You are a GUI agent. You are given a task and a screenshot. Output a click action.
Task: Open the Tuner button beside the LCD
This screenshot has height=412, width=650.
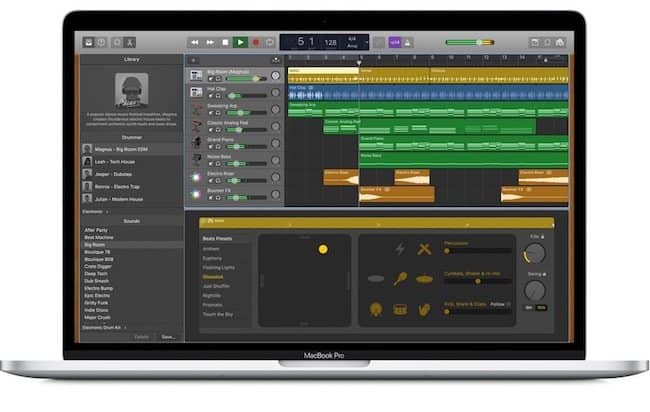coord(379,42)
